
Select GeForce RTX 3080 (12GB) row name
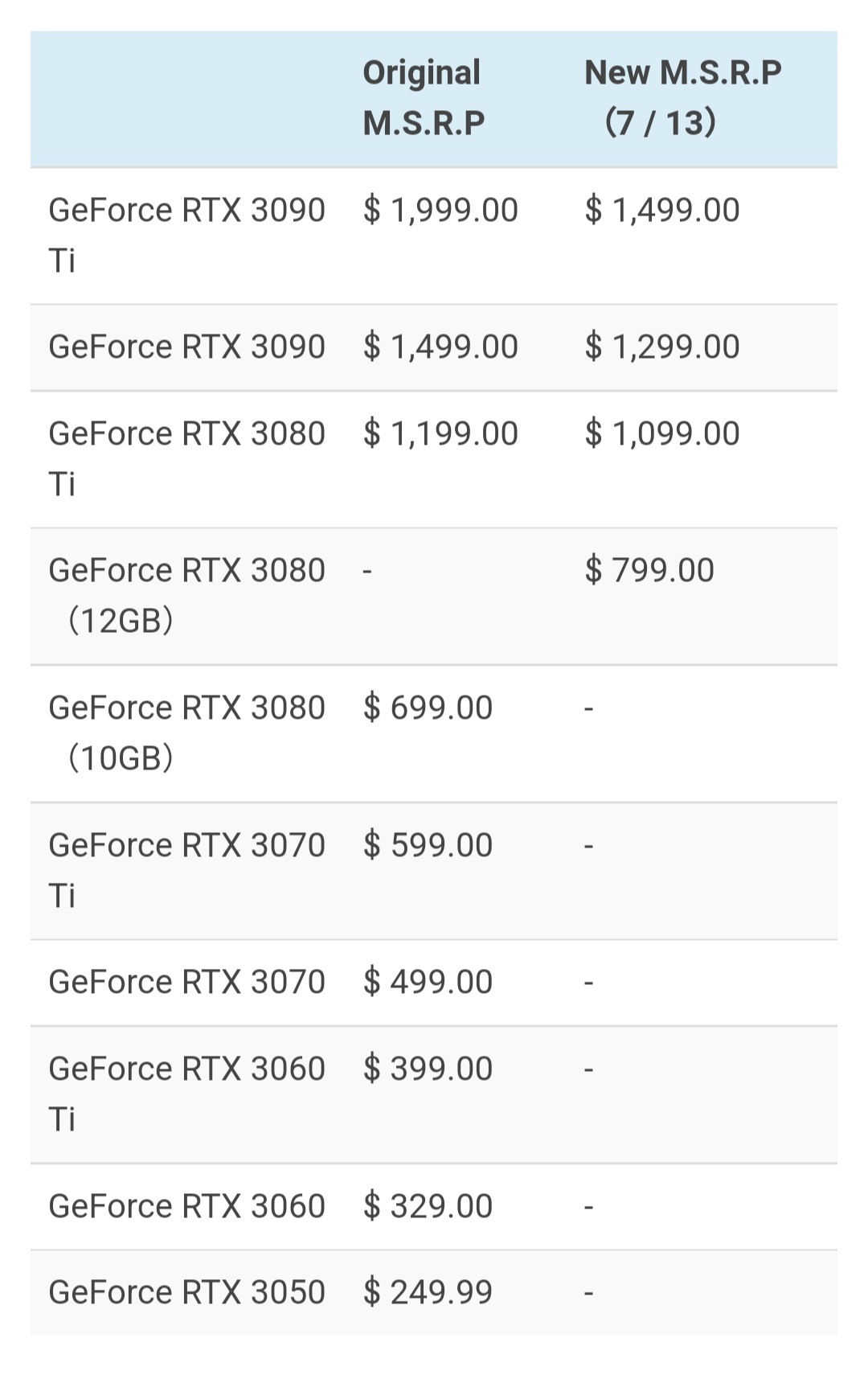click(186, 595)
